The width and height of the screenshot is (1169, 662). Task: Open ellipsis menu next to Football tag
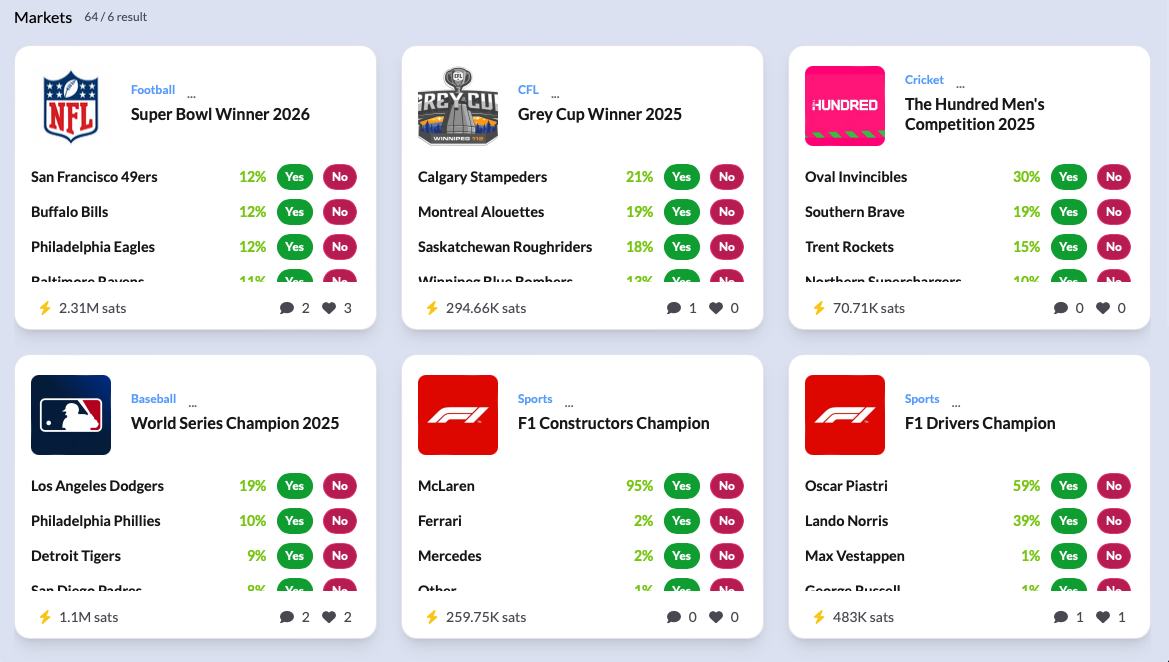click(x=192, y=96)
